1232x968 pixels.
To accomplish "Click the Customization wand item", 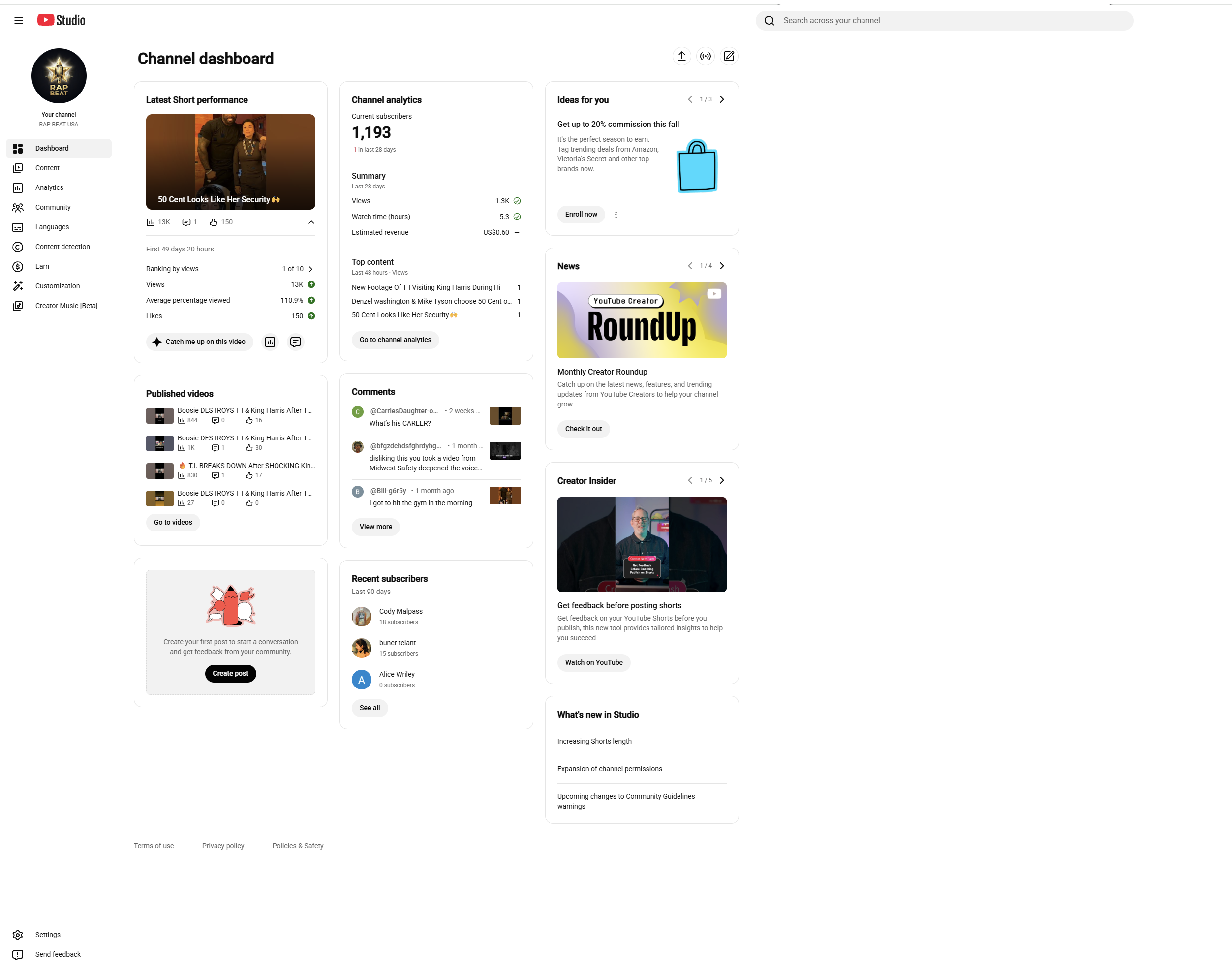I will (x=59, y=286).
